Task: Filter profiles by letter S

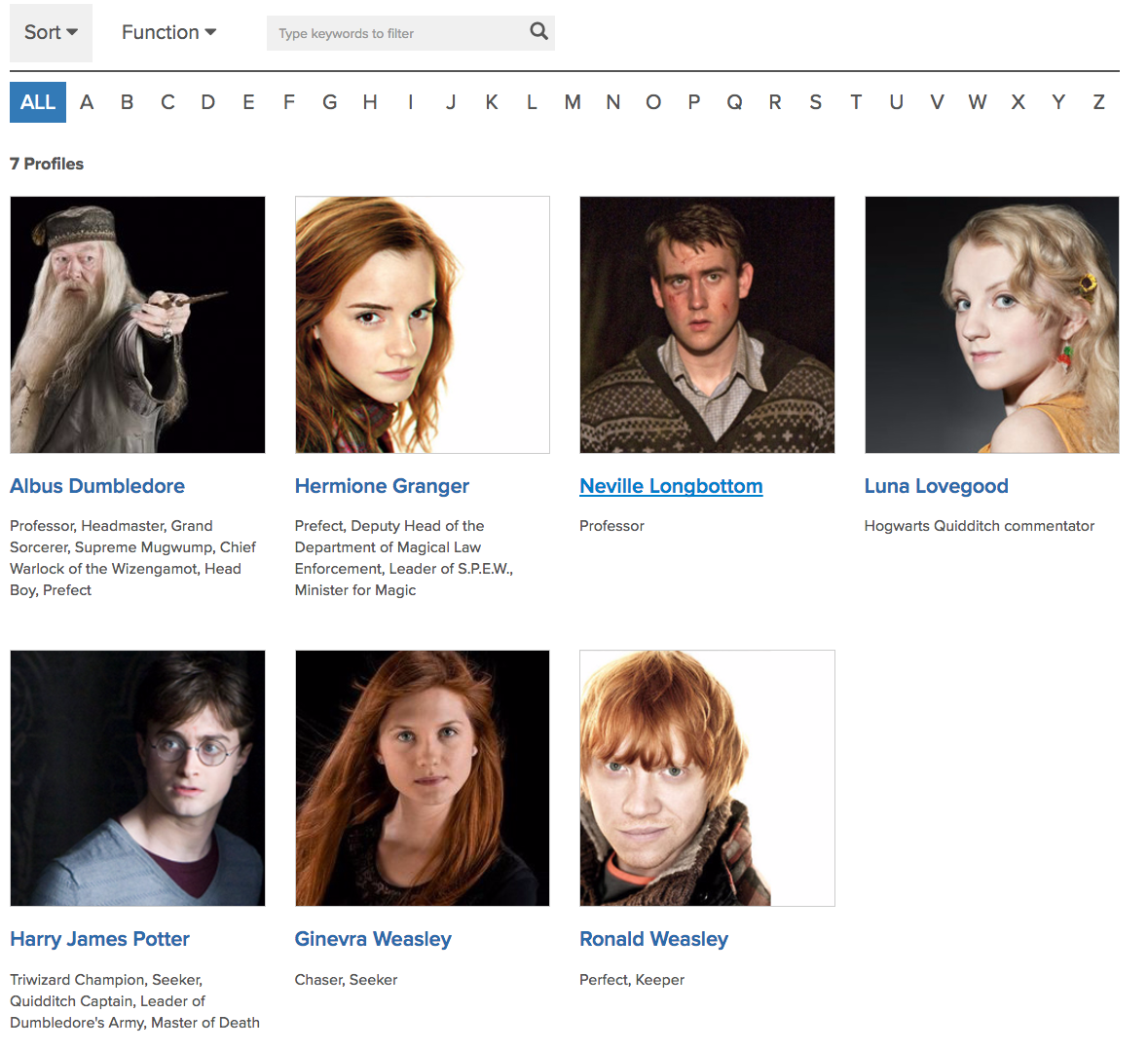Action: (x=816, y=102)
